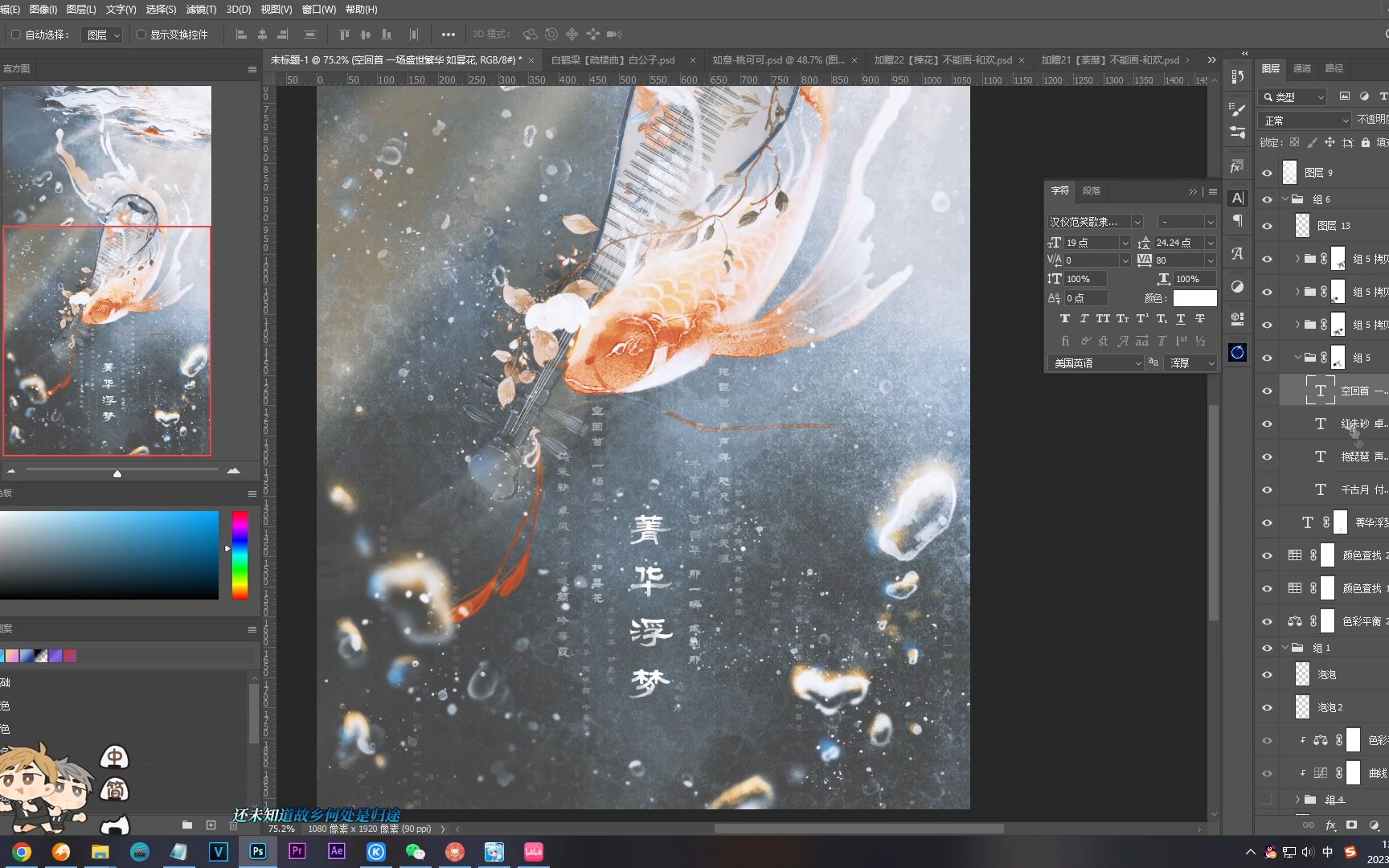Image resolution: width=1389 pixels, height=868 pixels.
Task: Apply All Caps in Character panel
Action: pos(1104,319)
